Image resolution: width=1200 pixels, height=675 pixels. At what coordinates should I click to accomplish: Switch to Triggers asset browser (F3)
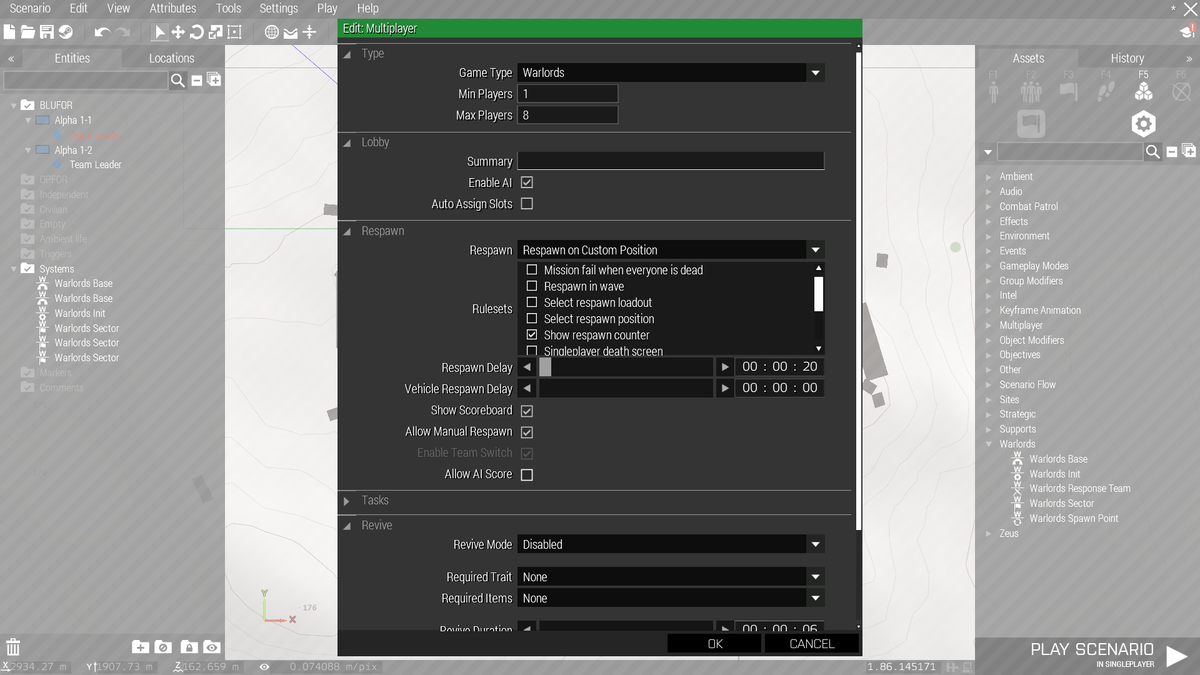1070,90
